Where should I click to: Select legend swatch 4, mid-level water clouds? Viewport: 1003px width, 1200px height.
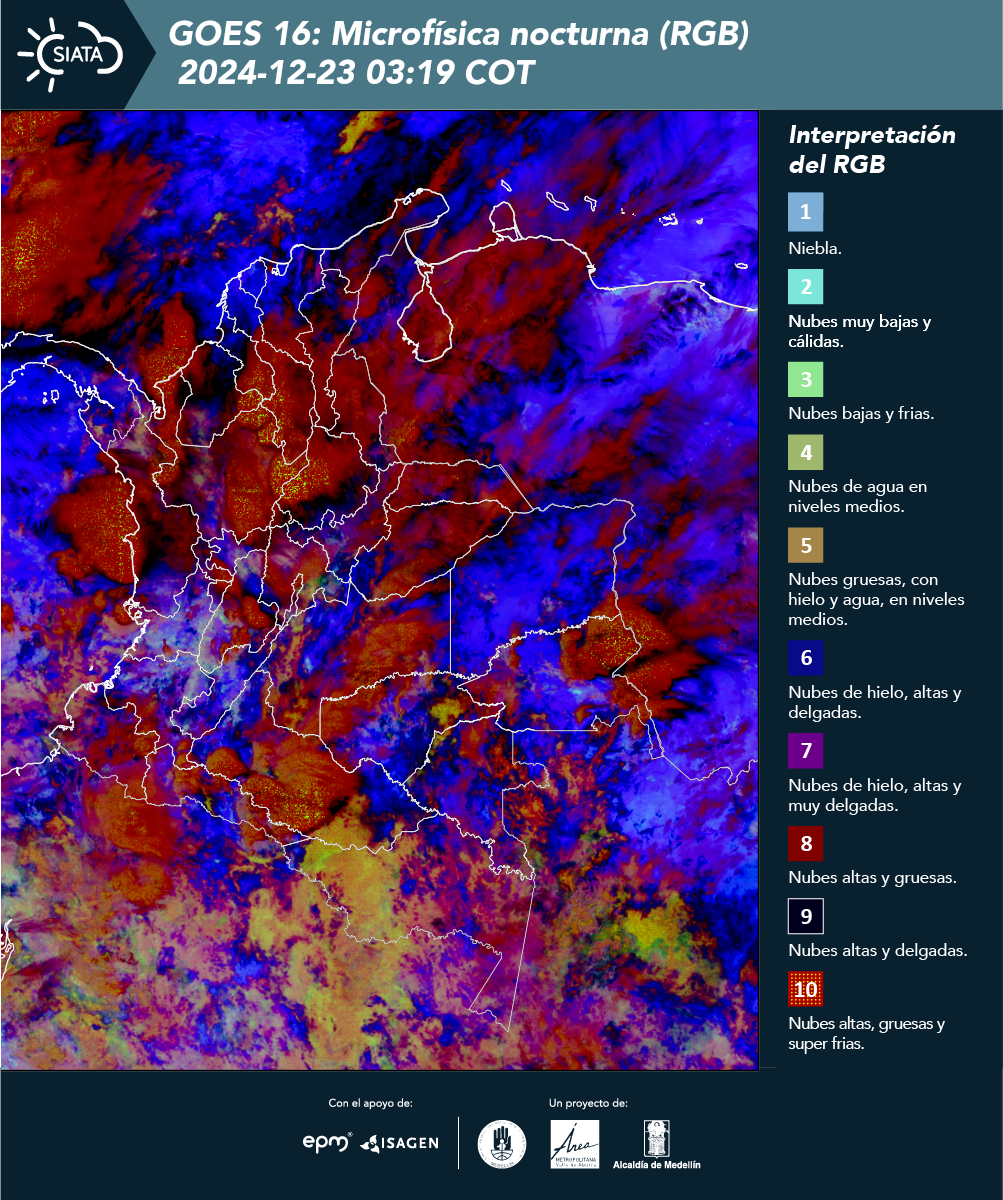pos(805,454)
